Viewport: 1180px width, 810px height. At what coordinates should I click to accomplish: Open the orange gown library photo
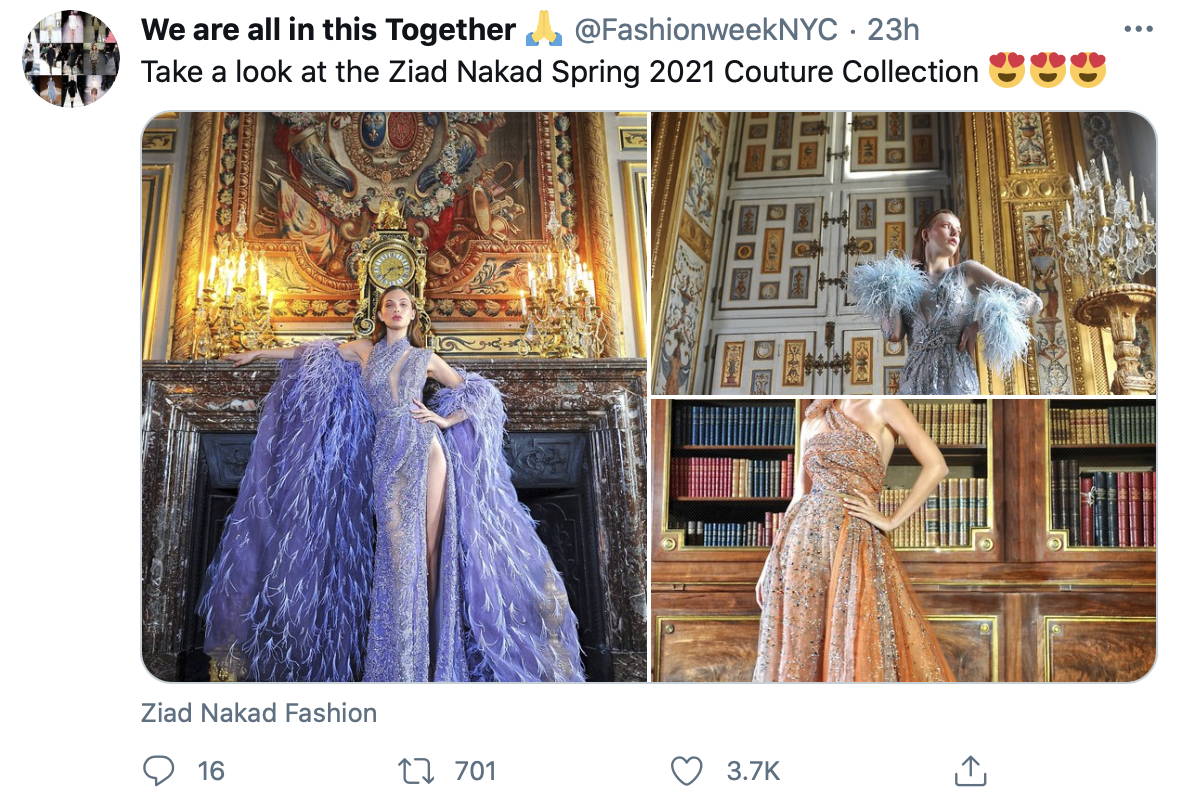903,541
